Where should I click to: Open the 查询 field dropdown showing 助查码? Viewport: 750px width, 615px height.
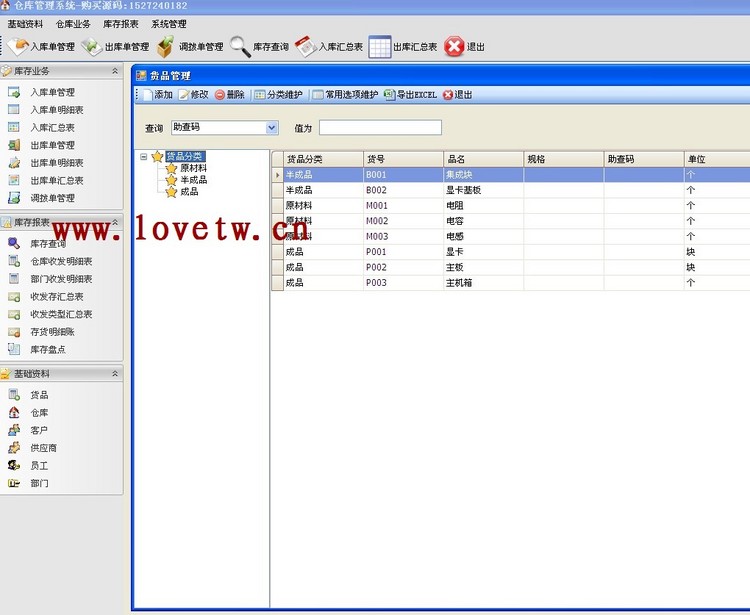click(x=272, y=128)
